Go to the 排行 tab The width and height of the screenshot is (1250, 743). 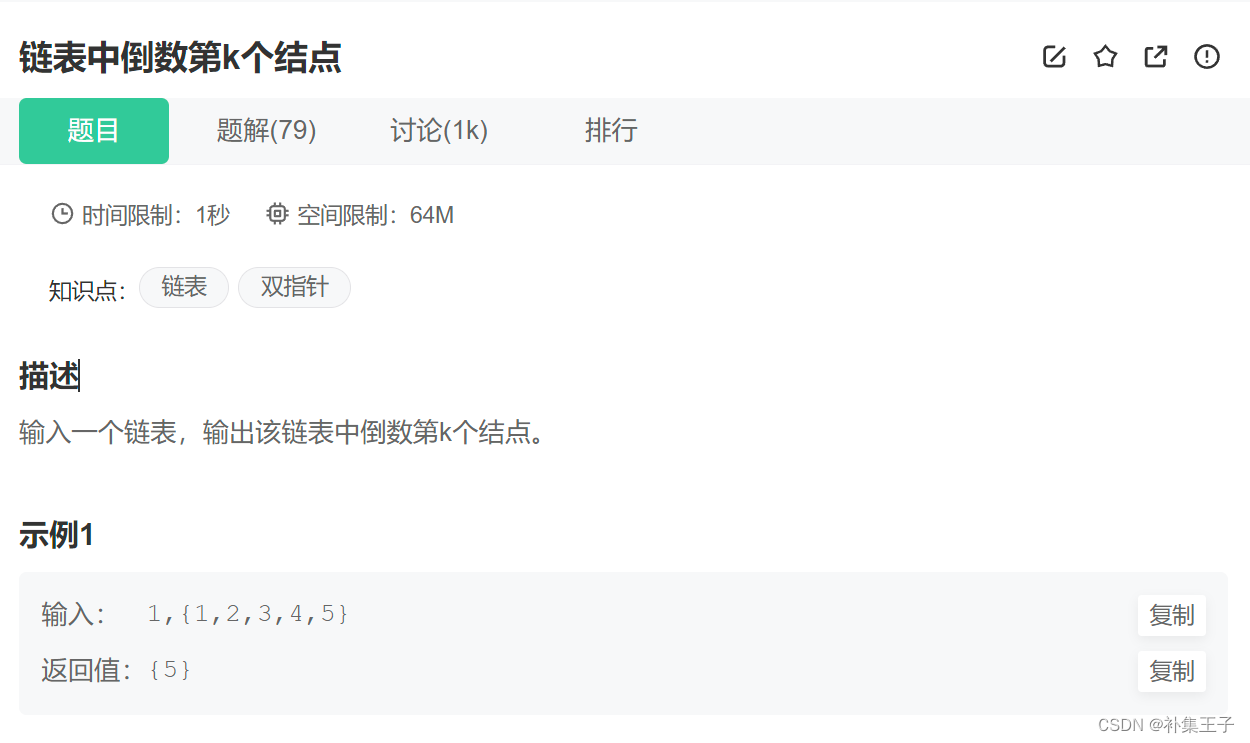click(x=611, y=131)
